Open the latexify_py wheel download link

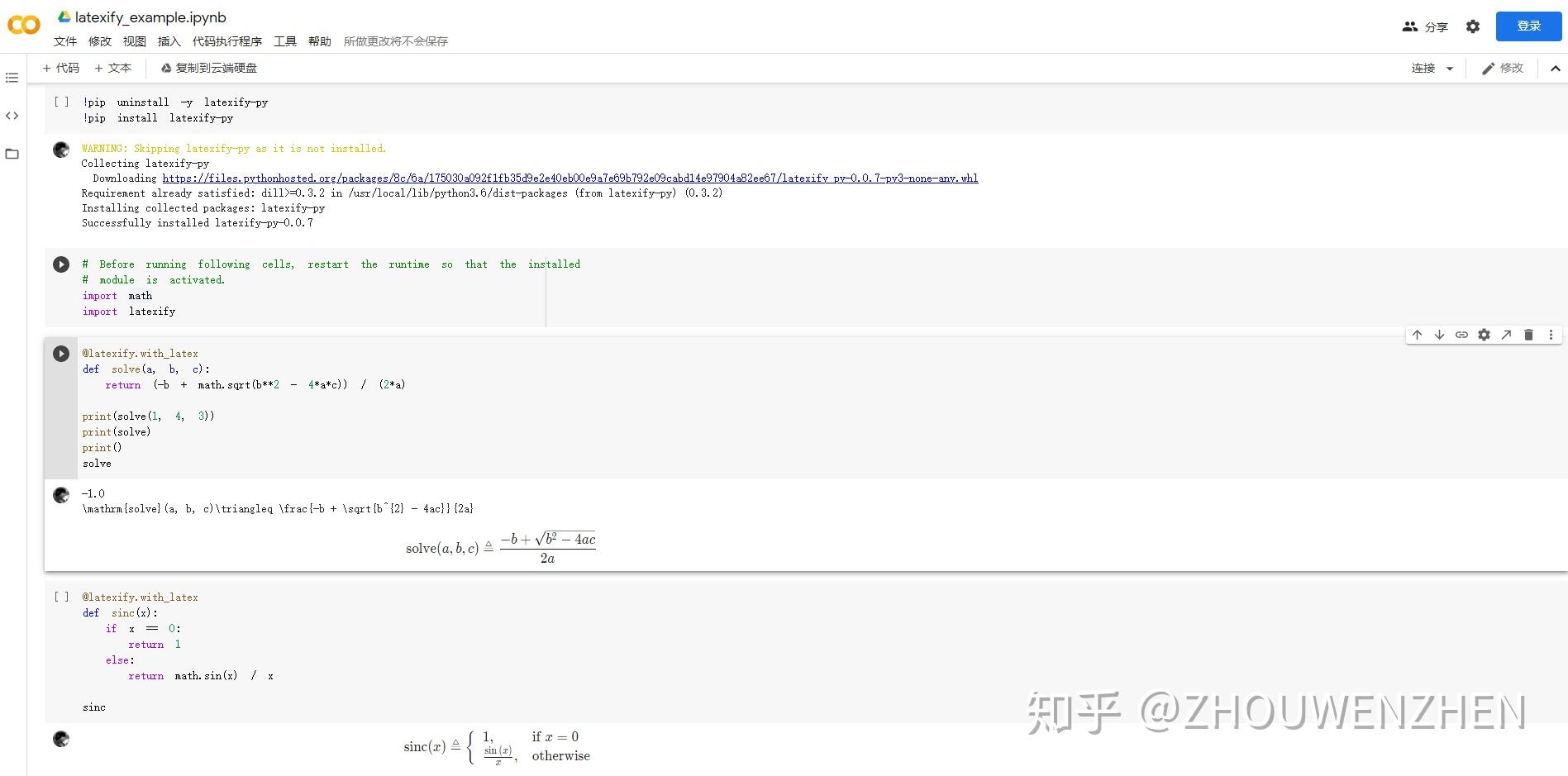pos(570,178)
